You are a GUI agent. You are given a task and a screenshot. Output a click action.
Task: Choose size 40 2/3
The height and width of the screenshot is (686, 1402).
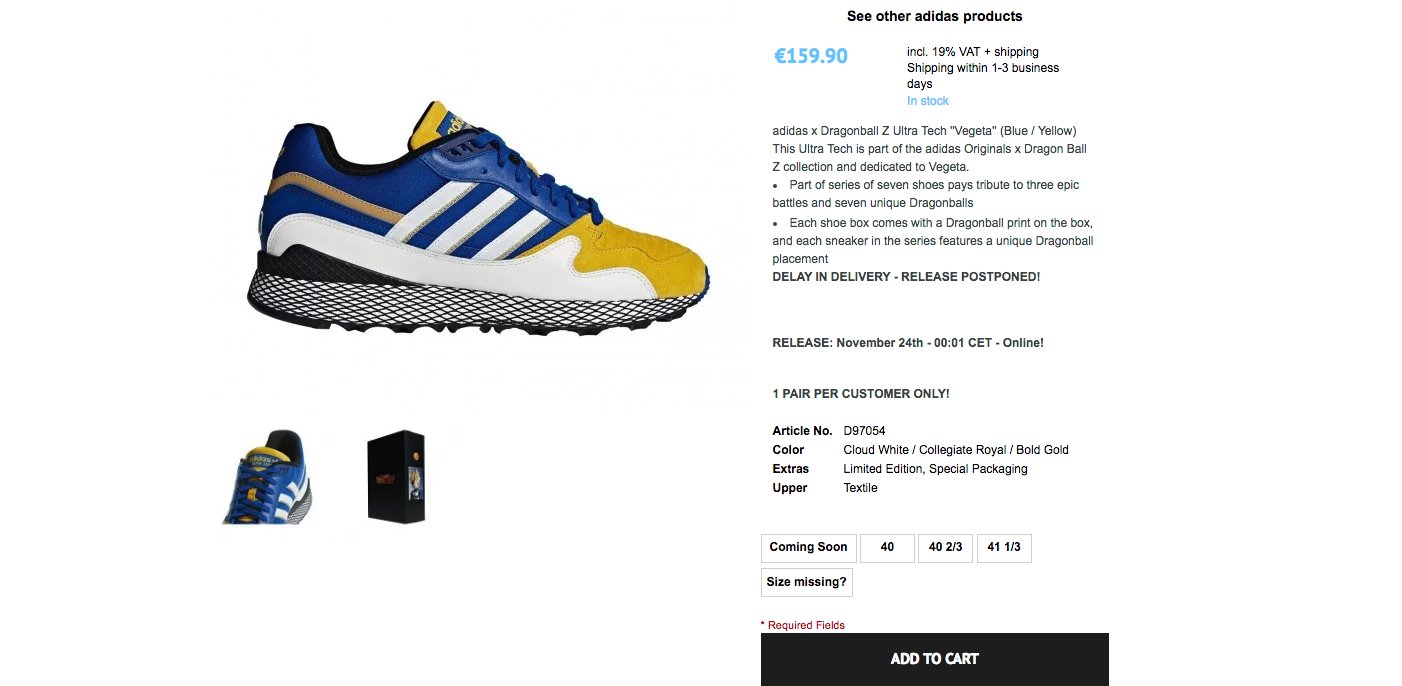(945, 548)
